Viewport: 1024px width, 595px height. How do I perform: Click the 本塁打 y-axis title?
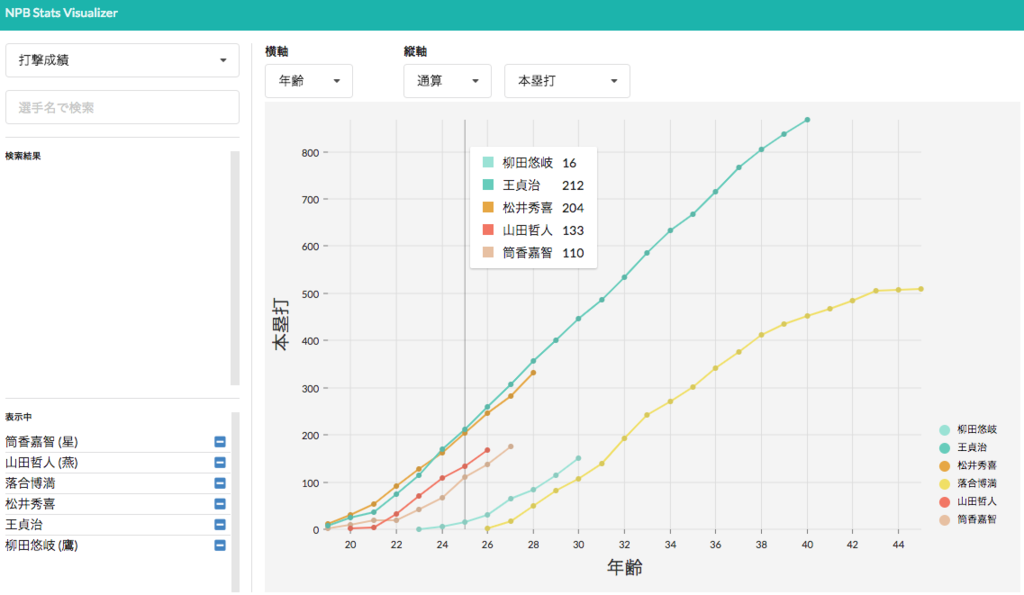(281, 325)
